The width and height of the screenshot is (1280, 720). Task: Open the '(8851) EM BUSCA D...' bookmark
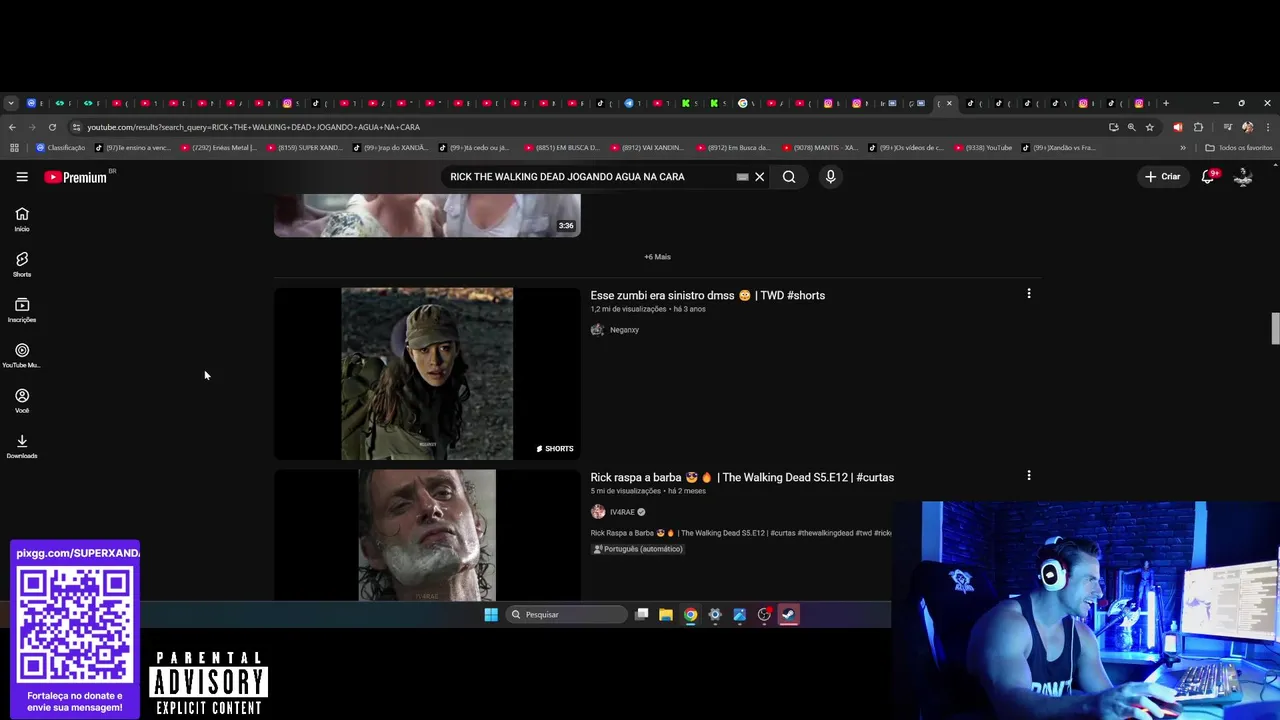tap(561, 148)
